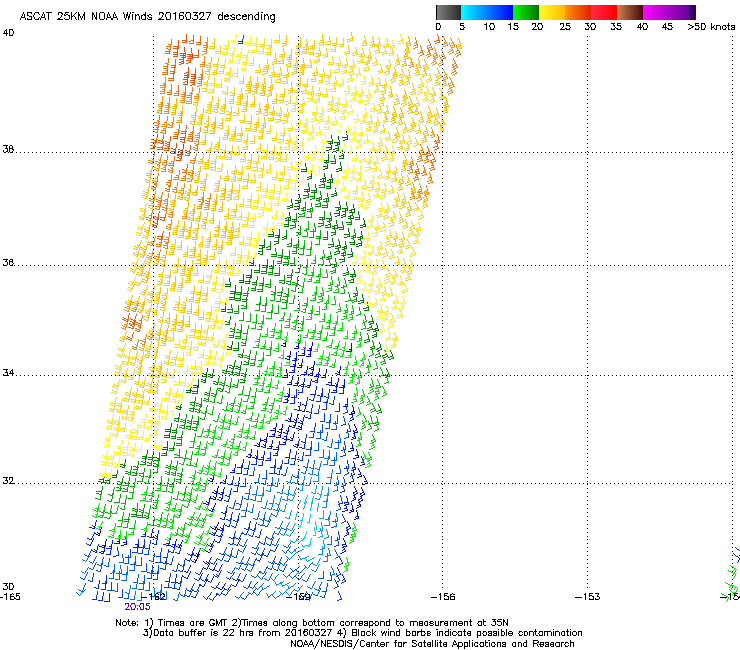This screenshot has width=740, height=650.
Task: Click legend tick label '10'
Action: click(x=489, y=27)
